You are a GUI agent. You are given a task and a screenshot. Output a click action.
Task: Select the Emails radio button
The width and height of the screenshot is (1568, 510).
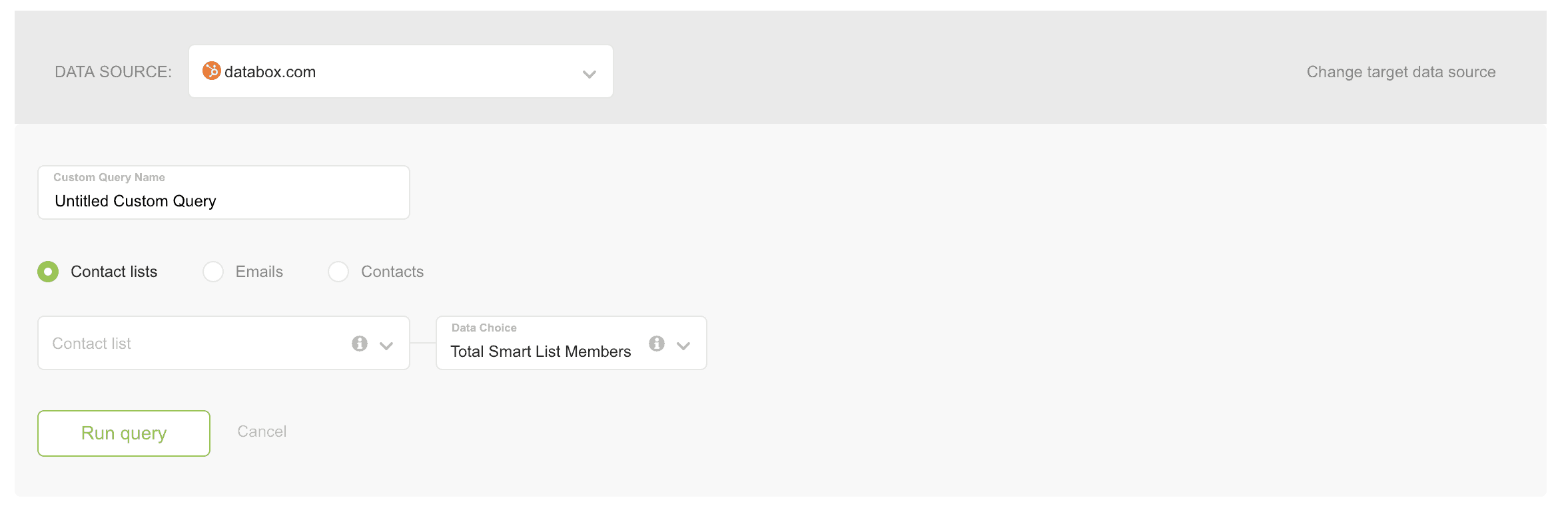(213, 272)
